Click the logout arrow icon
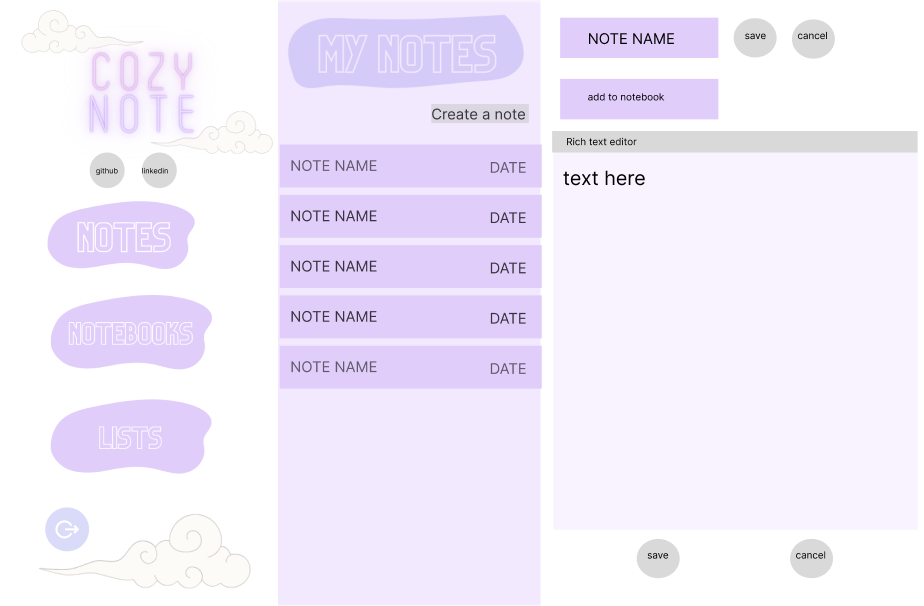924x606 pixels. point(66,529)
